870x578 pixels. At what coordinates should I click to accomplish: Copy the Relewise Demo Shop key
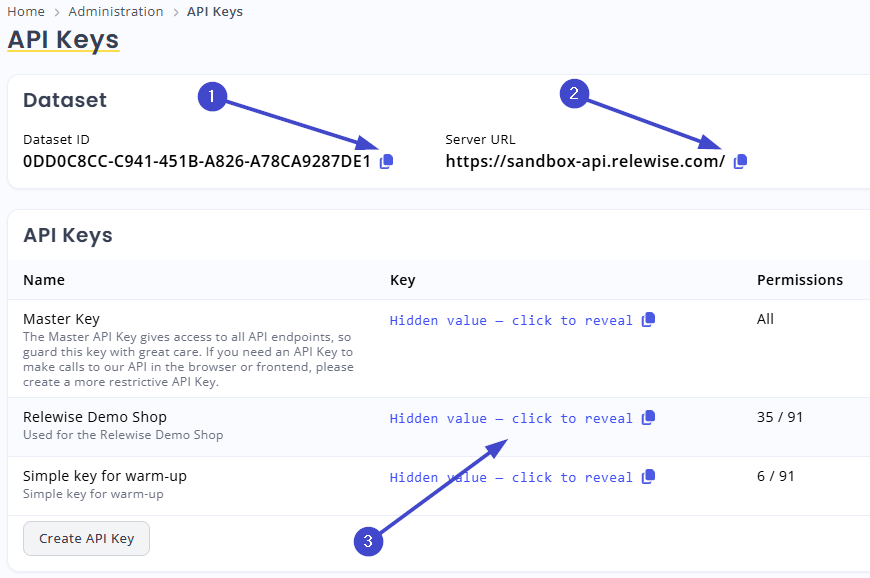(x=648, y=418)
